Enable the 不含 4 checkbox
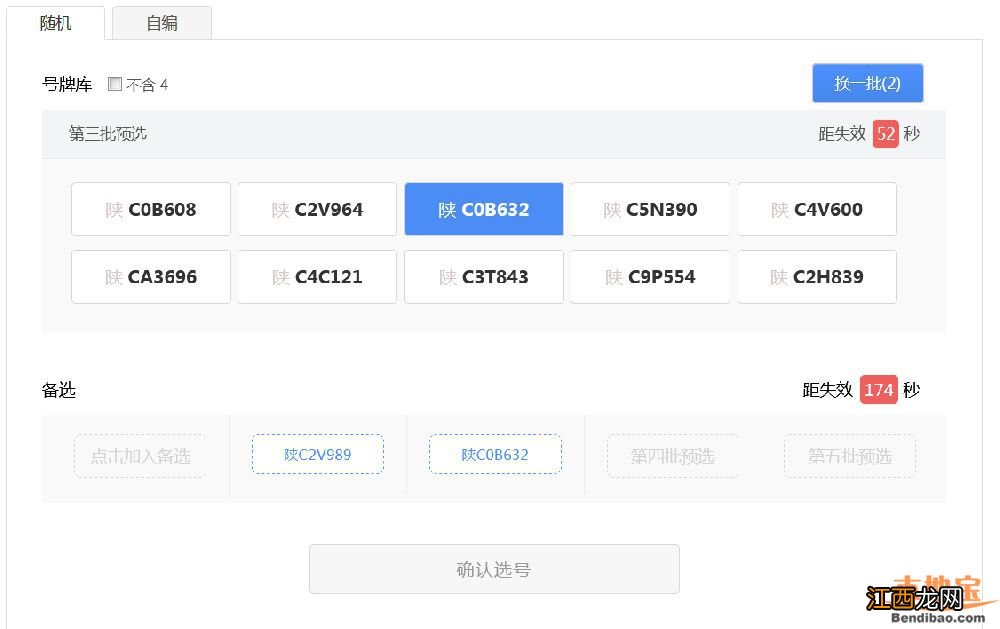Viewport: 1000px width, 629px height. [115, 84]
